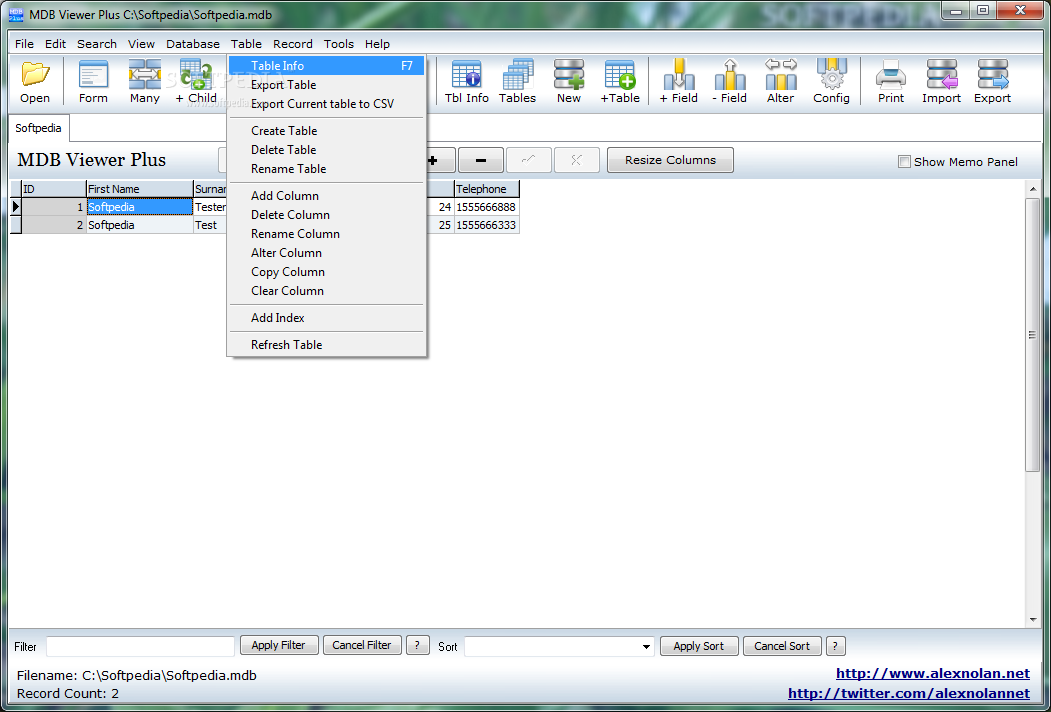Click the + Child toolbar icon

click(196, 81)
